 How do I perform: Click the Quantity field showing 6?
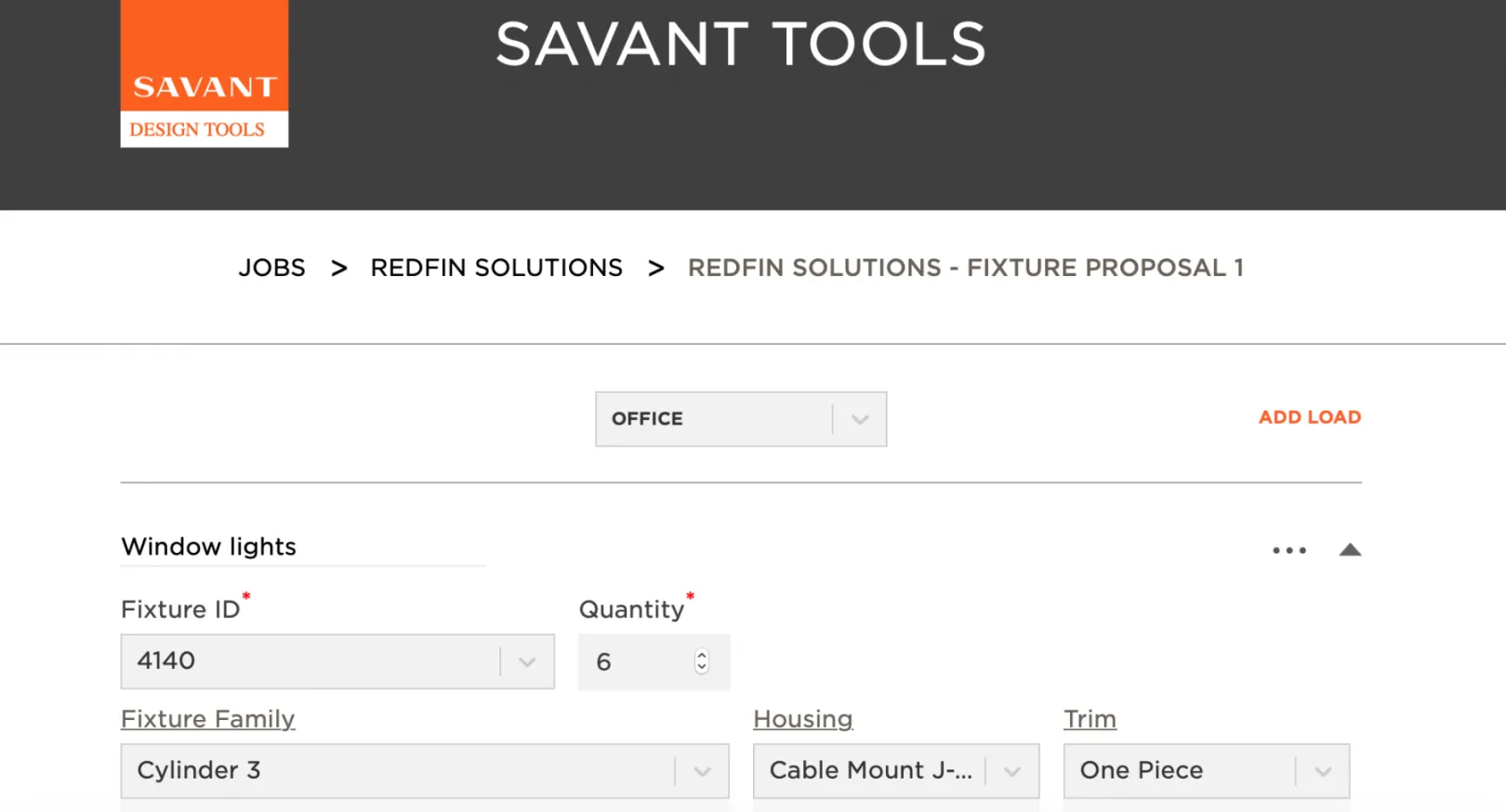pos(654,661)
